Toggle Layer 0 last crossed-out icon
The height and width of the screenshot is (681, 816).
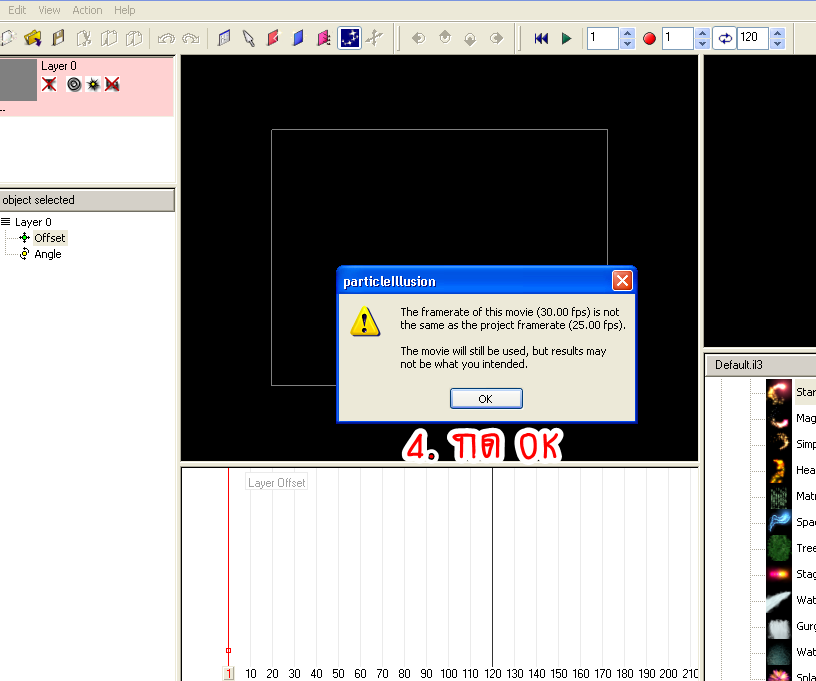(112, 84)
